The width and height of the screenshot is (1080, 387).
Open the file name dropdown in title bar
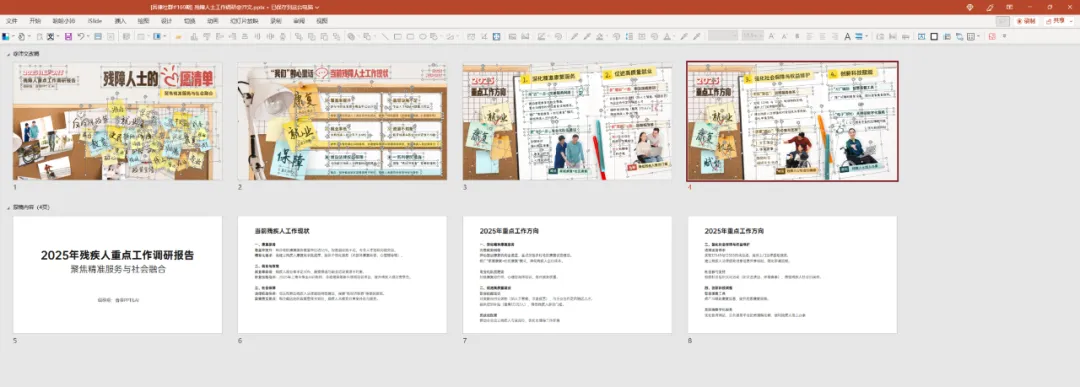tap(318, 7)
